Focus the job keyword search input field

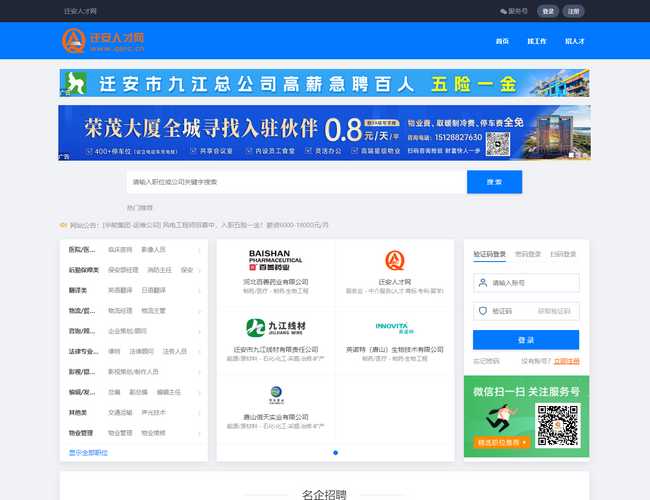coord(296,182)
